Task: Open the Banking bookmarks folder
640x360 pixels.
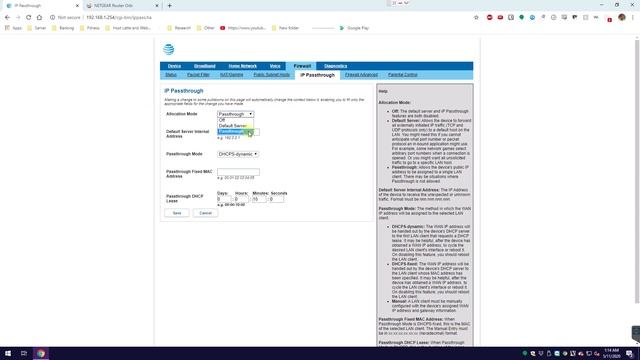Action: tap(63, 28)
